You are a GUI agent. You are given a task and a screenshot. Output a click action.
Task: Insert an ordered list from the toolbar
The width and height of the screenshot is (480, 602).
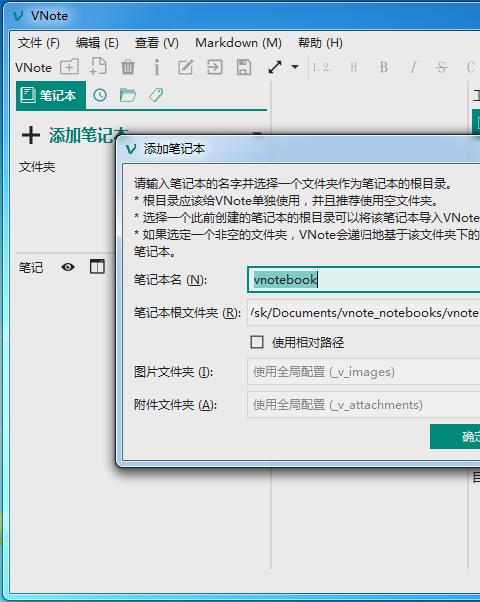pyautogui.click(x=321, y=68)
